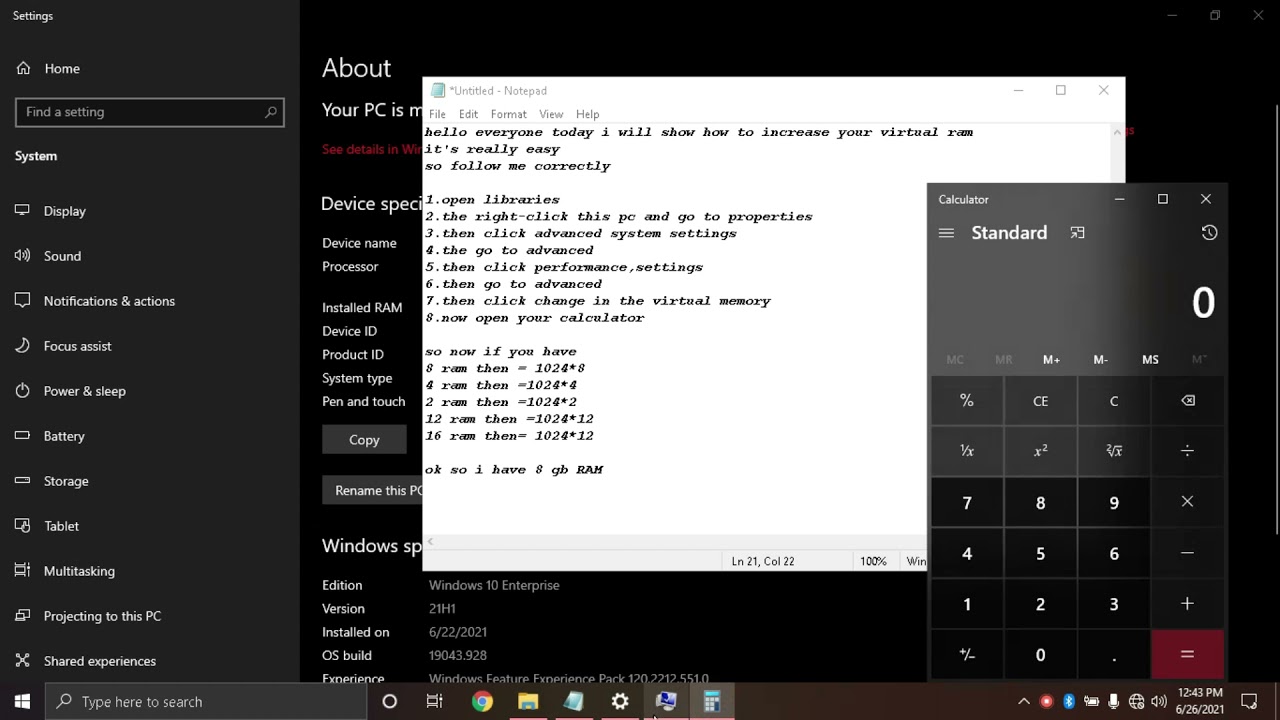Viewport: 1280px width, 720px height.
Task: Click the taskbar search box
Action: (206, 702)
